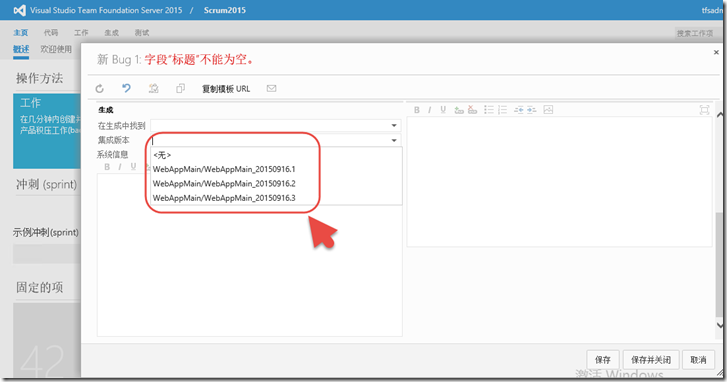Click the Visual Studio logo icon
The width and height of the screenshot is (727, 382).
[19, 10]
